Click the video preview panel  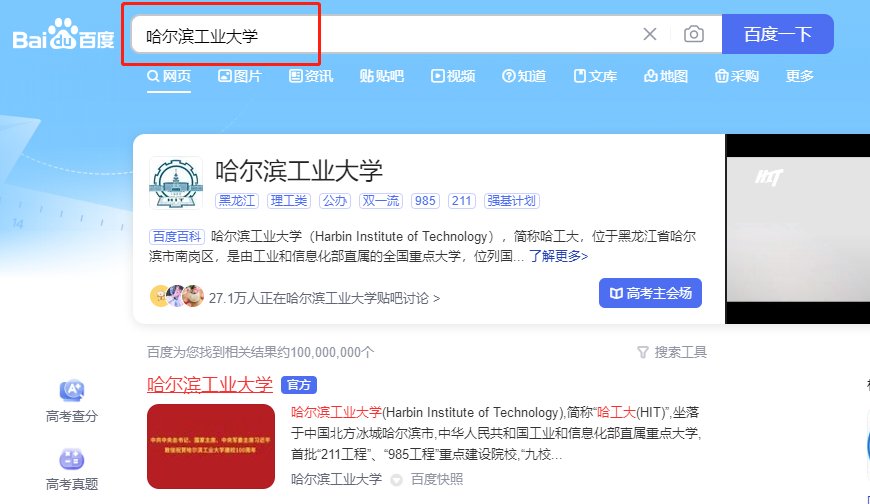pyautogui.click(x=798, y=229)
